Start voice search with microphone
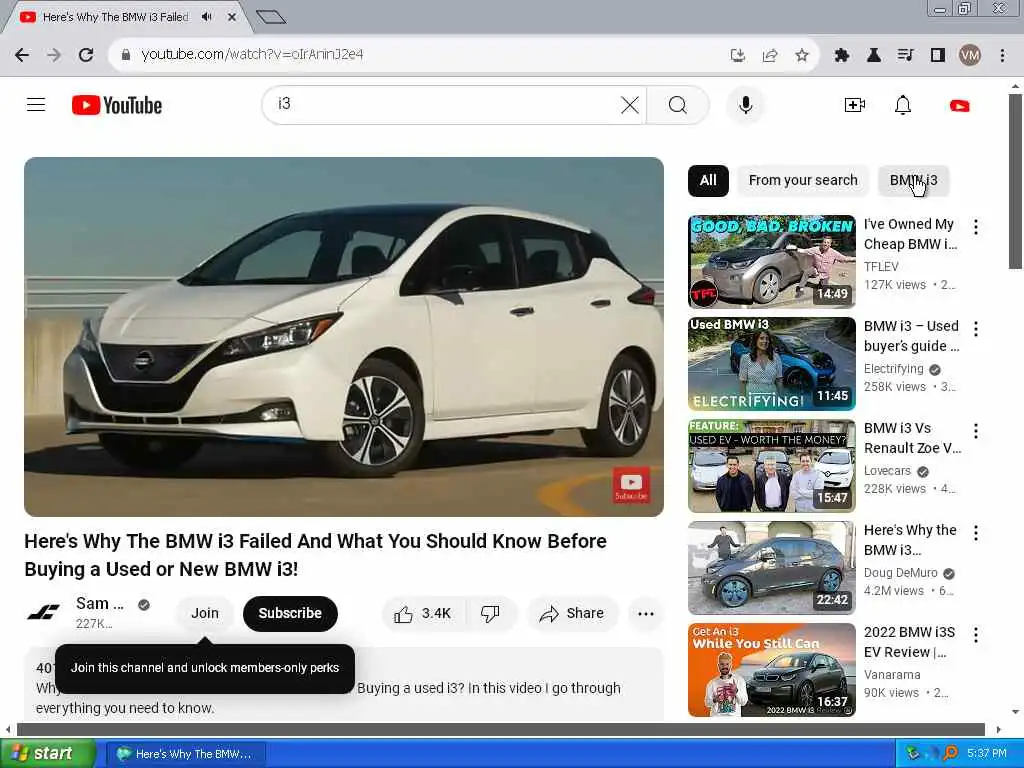This screenshot has height=768, width=1024. (x=745, y=105)
